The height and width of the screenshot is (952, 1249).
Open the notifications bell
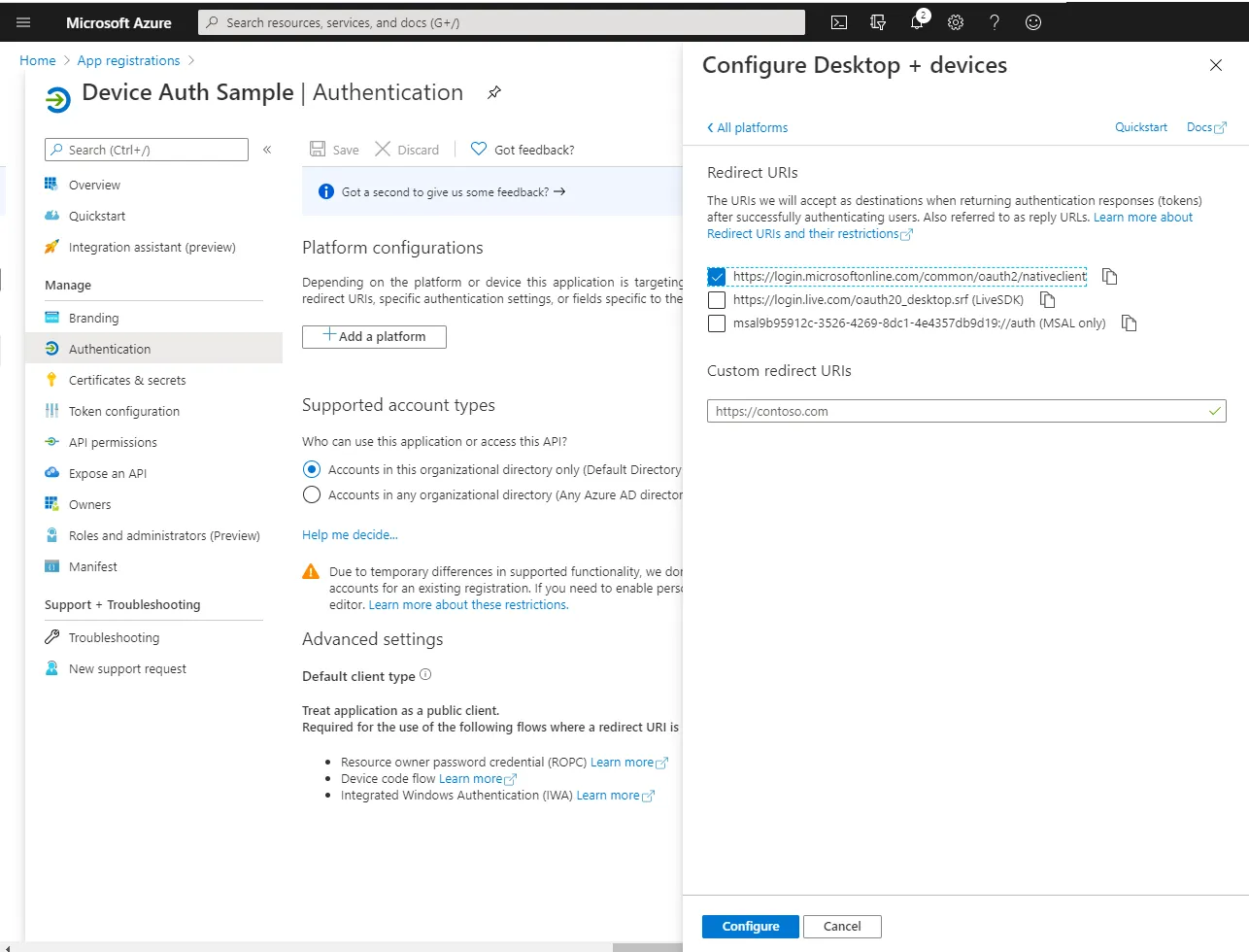(x=917, y=22)
